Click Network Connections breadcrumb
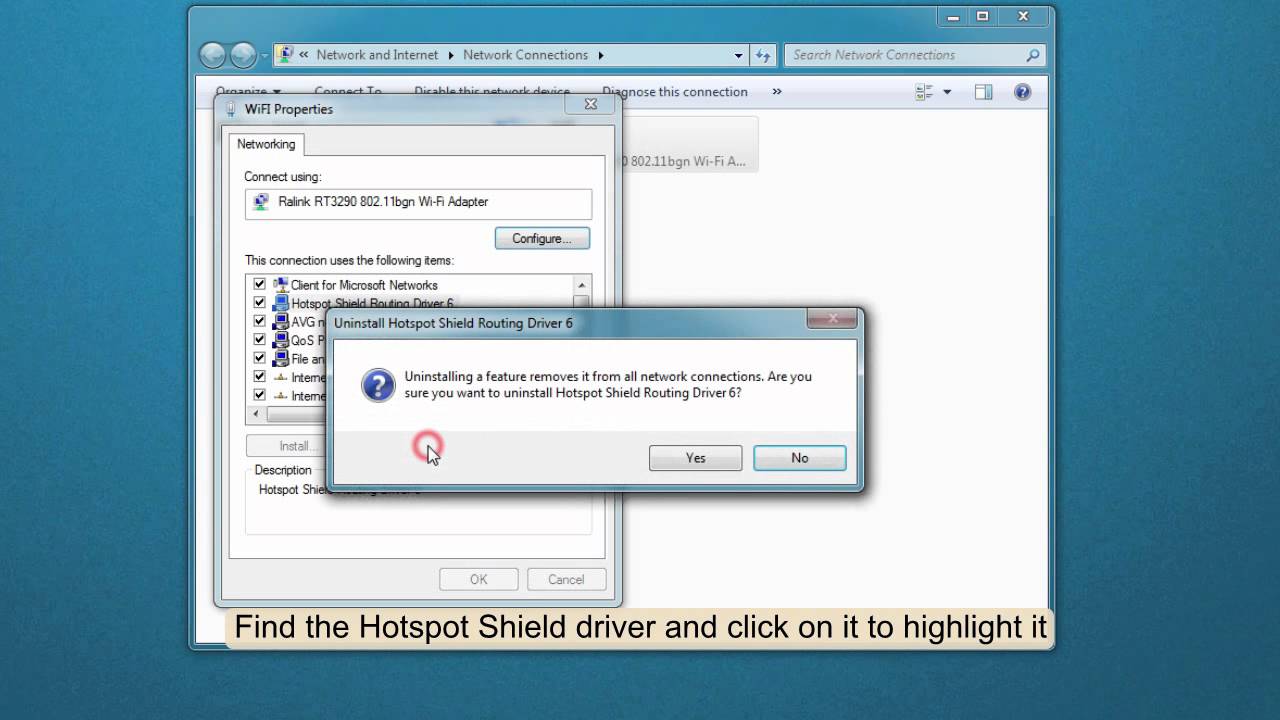The height and width of the screenshot is (720, 1280). pyautogui.click(x=525, y=55)
